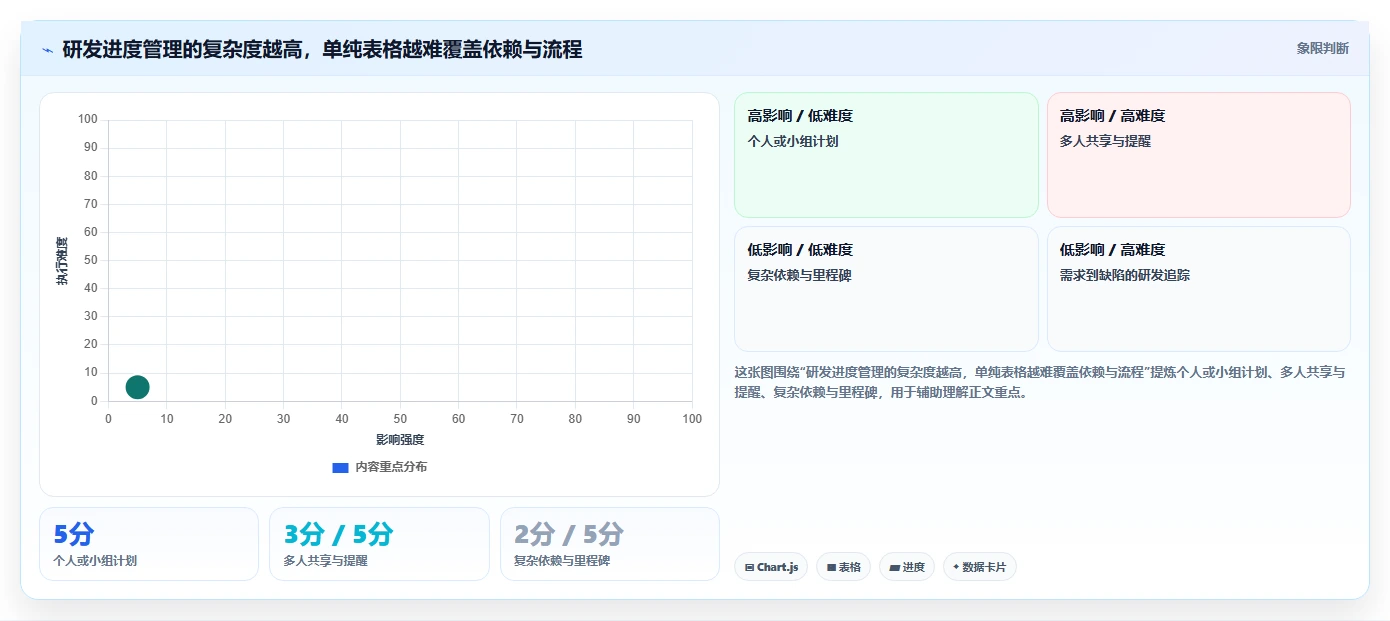Select the 高影响 / 低难度 quadrant card

(886, 155)
